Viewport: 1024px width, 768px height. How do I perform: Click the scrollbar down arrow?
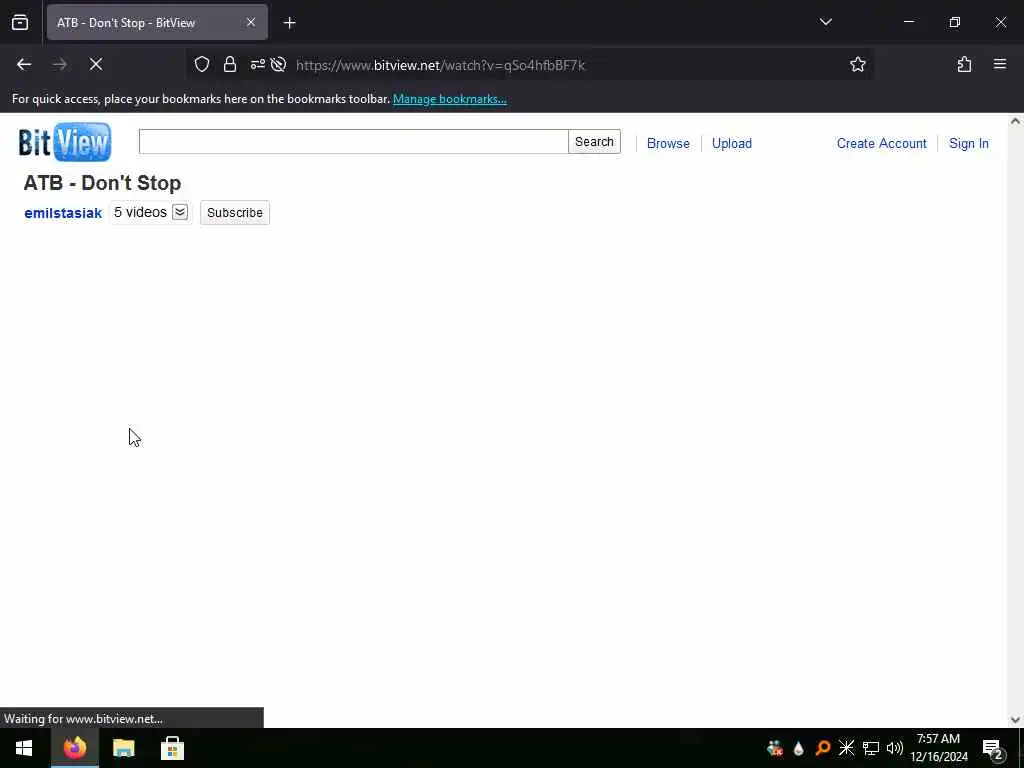pyautogui.click(x=1015, y=720)
